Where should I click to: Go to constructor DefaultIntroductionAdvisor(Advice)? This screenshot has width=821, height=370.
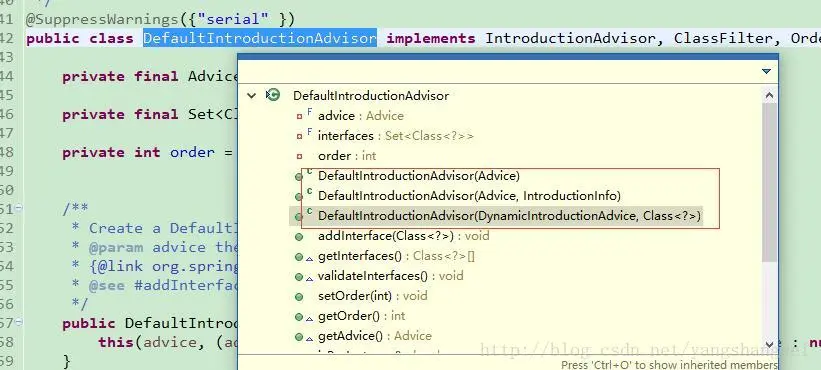pyautogui.click(x=419, y=176)
